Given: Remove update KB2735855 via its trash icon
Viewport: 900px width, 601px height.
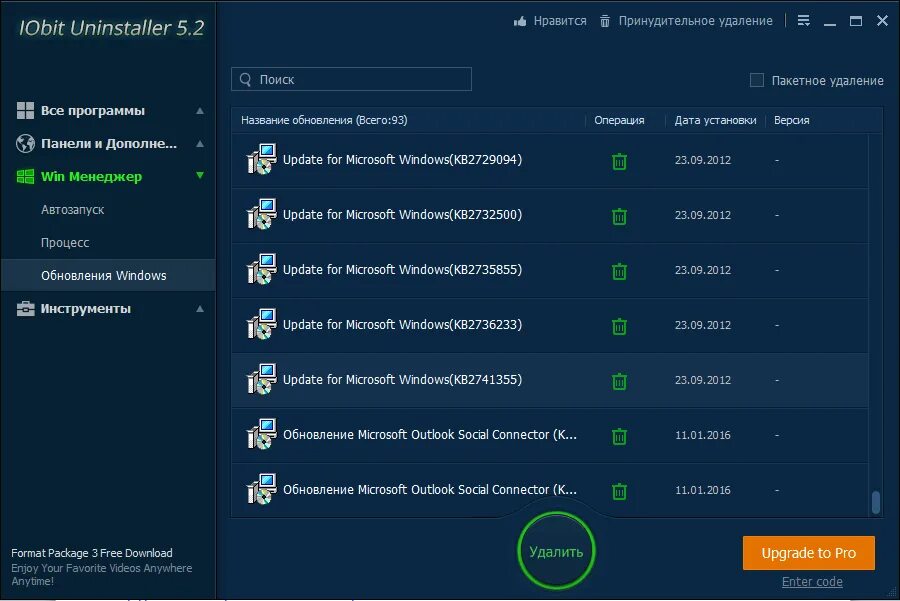Looking at the screenshot, I should [x=619, y=271].
